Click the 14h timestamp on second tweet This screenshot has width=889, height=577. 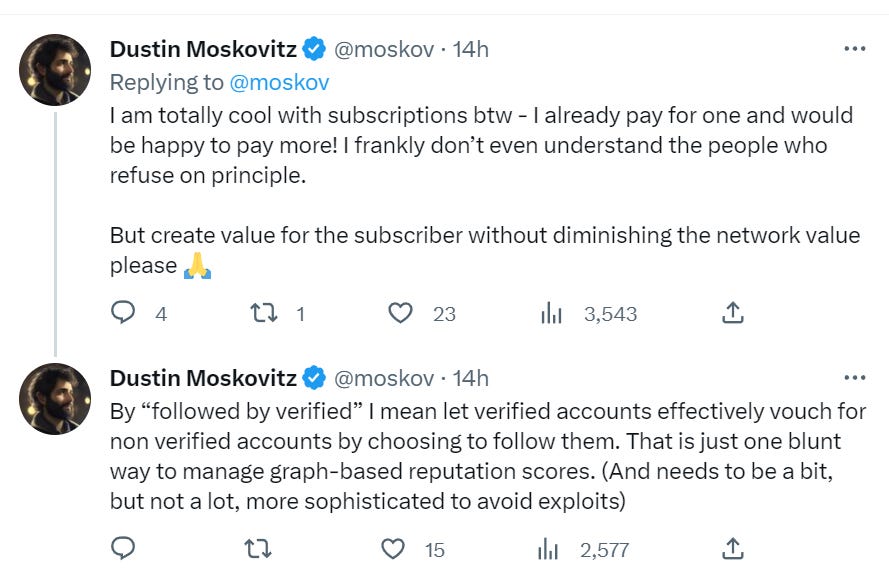pyautogui.click(x=470, y=378)
